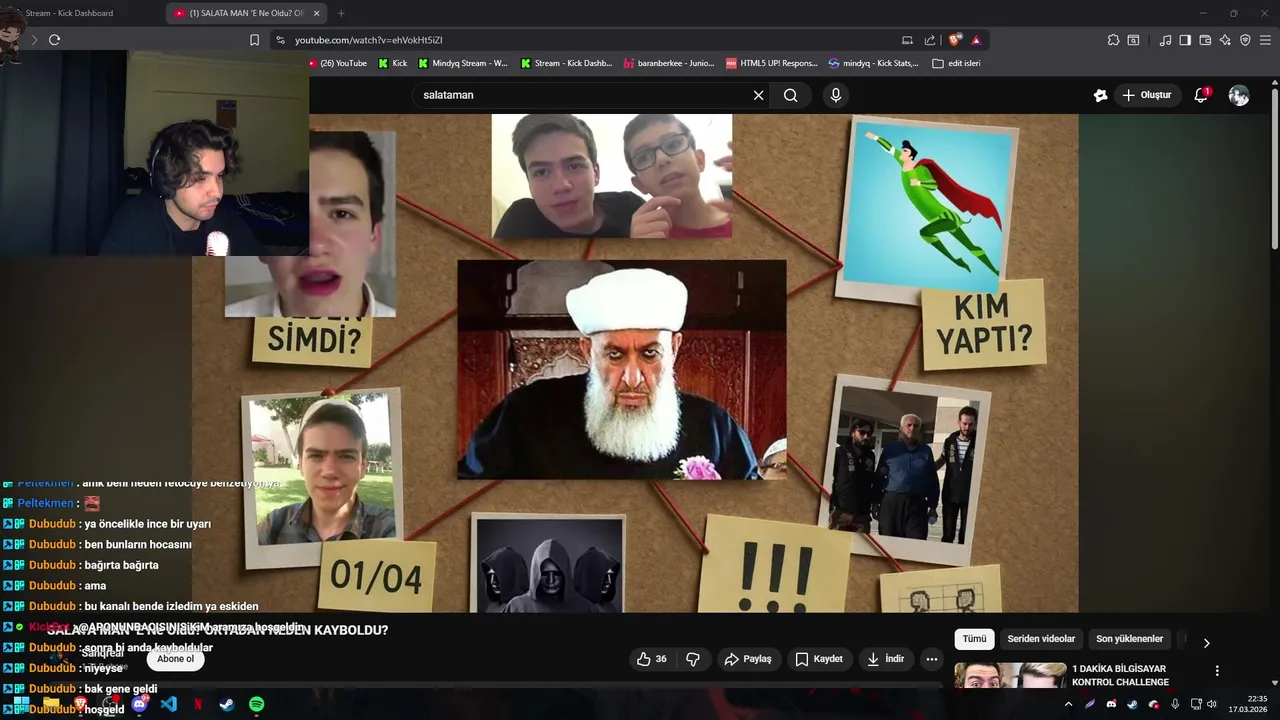The height and width of the screenshot is (720, 1280).
Task: Subscribe with the Abone ol button
Action: tap(176, 659)
